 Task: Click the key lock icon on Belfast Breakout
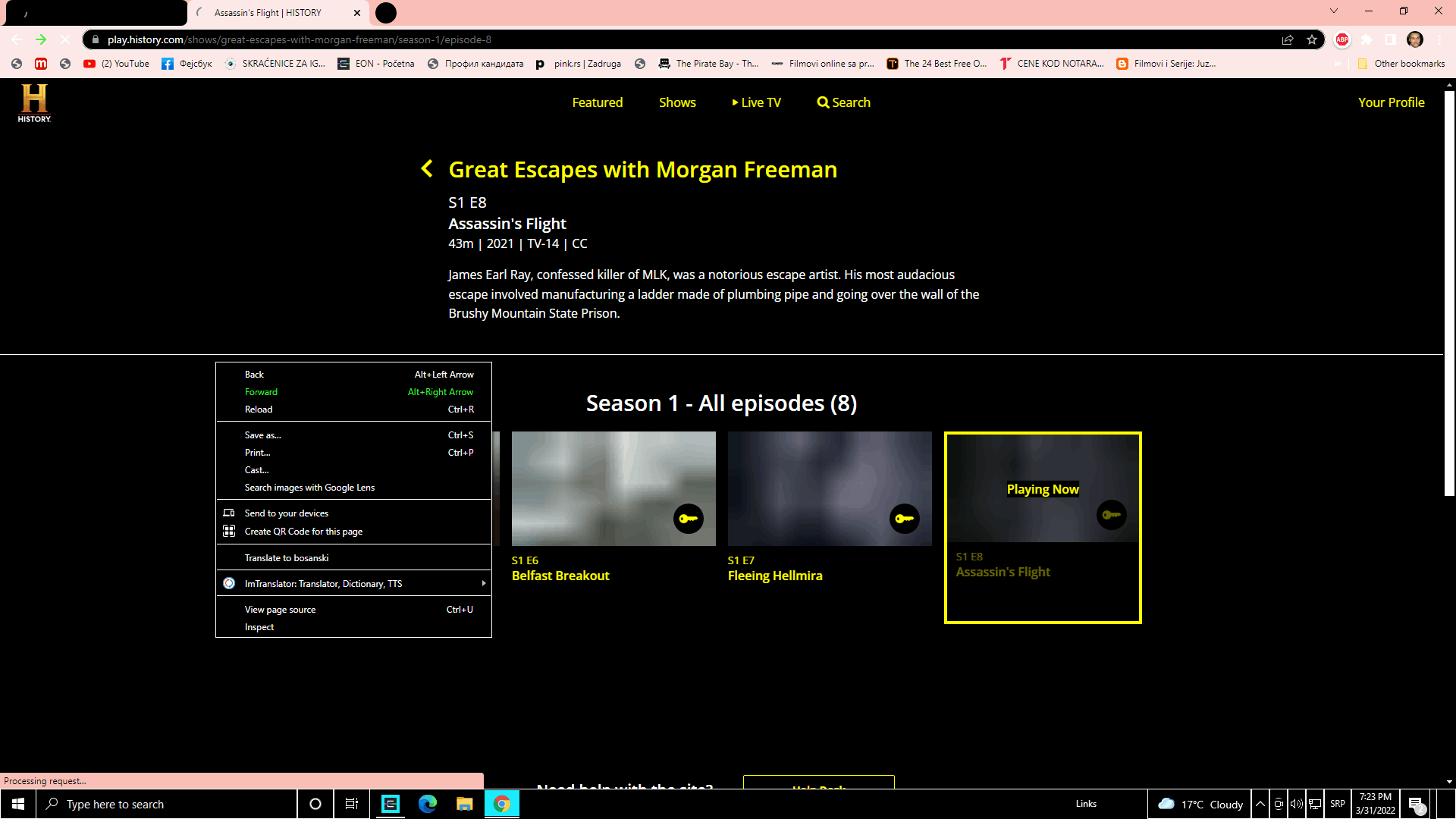point(688,519)
